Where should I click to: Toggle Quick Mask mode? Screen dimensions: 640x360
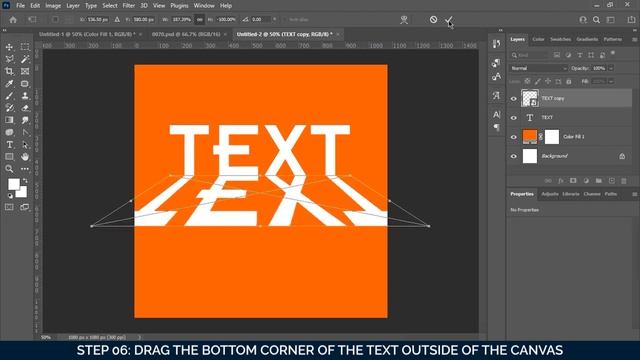point(9,207)
